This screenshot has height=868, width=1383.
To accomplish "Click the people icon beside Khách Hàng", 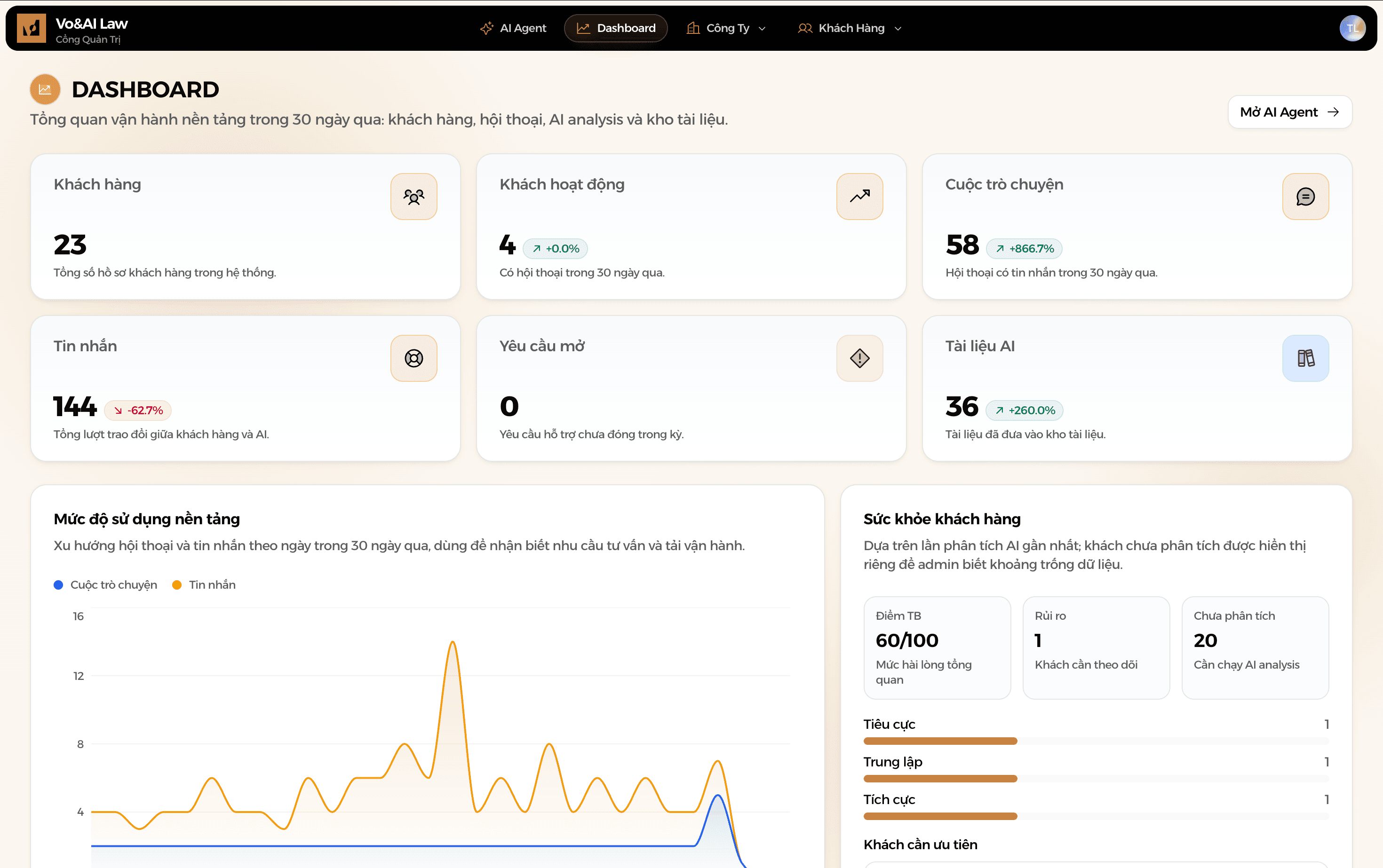I will click(805, 28).
